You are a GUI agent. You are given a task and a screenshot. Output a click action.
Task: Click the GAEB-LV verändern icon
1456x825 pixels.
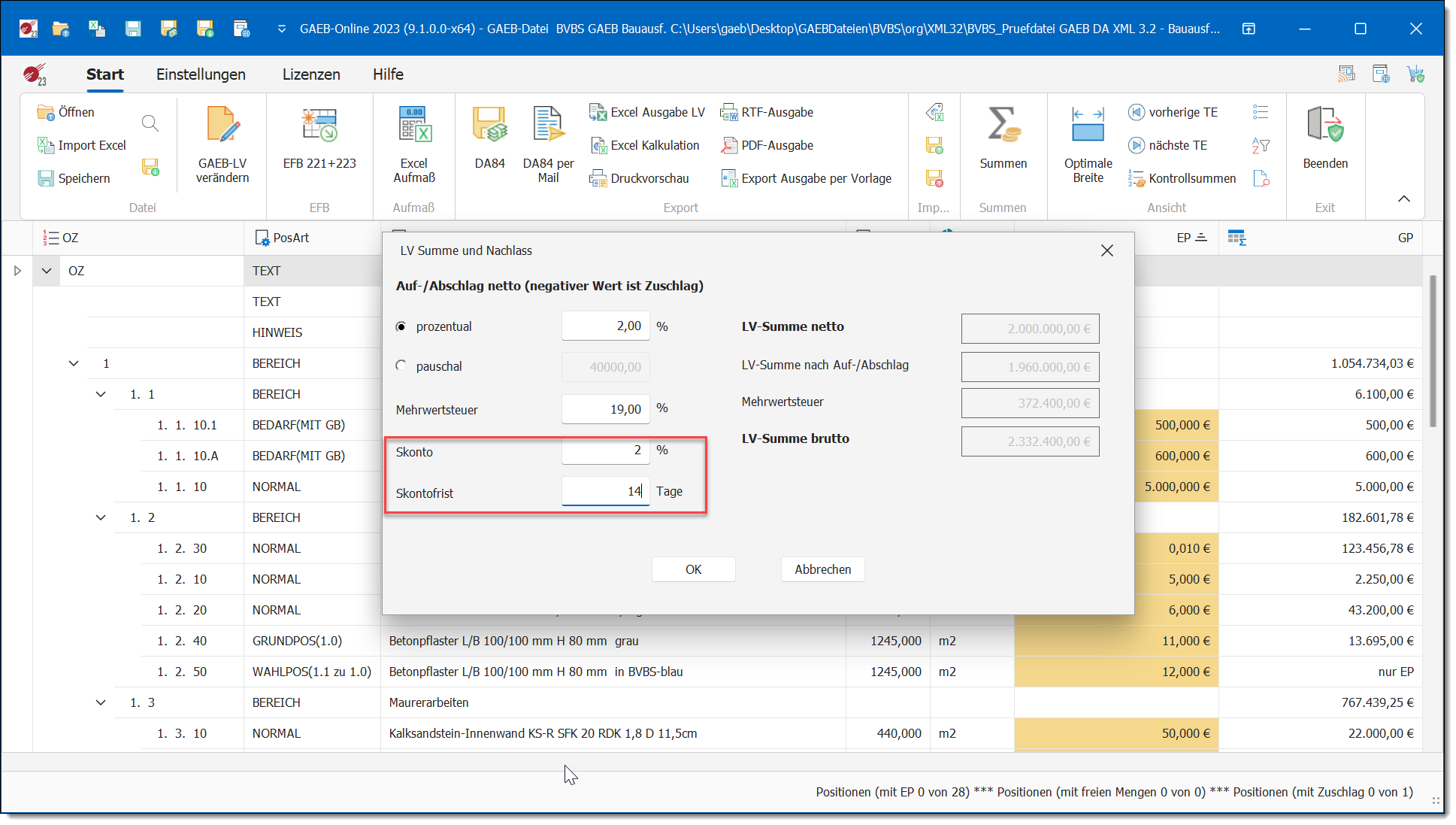[x=222, y=126]
